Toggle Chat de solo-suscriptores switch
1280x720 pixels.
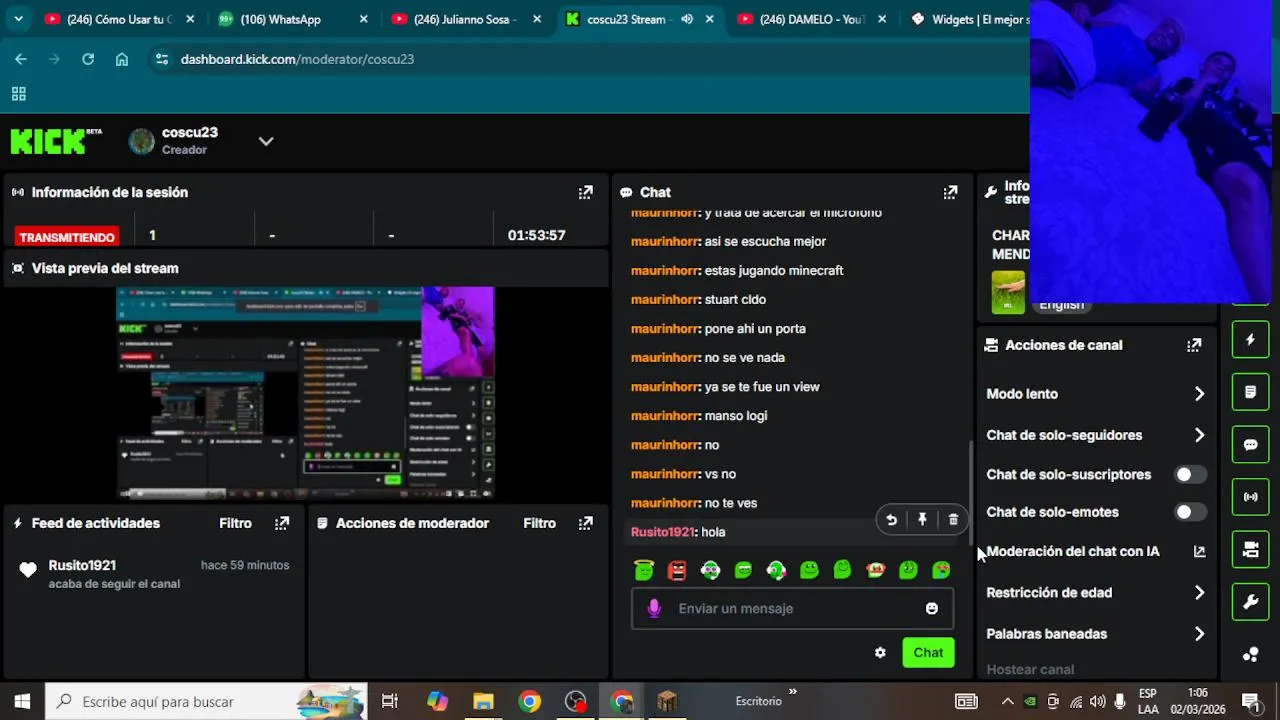point(1190,475)
